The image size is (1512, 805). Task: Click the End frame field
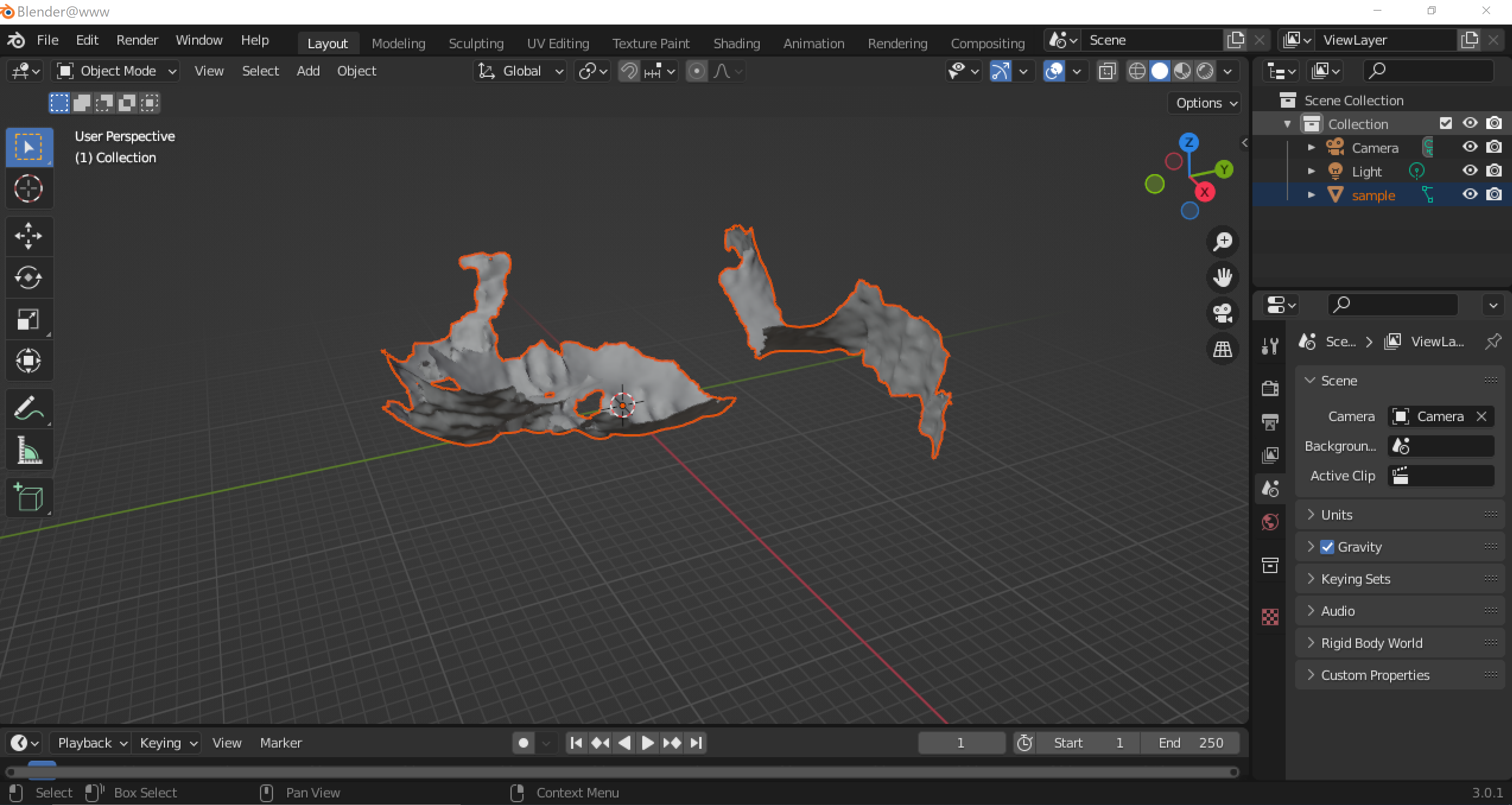coord(1190,743)
